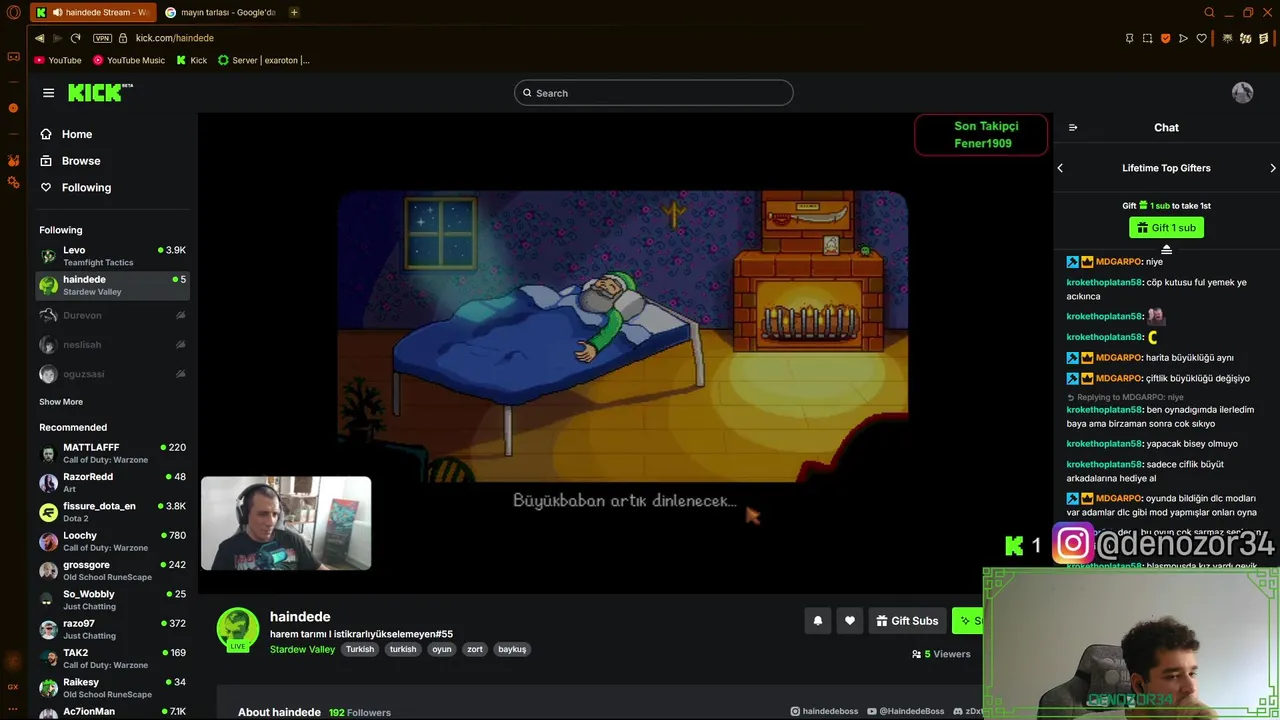The image size is (1280, 720).
Task: Collapse the gifters banner arrow
Action: 1166,248
